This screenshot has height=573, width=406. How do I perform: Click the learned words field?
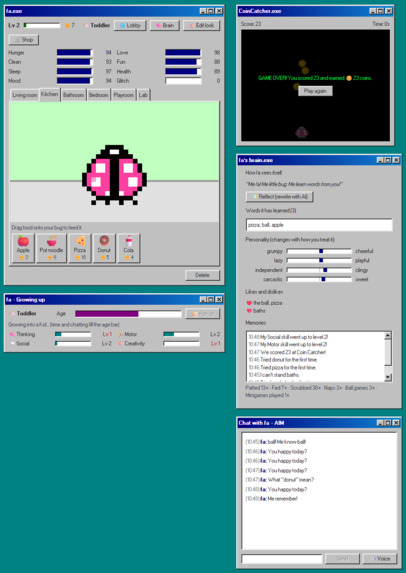click(319, 225)
